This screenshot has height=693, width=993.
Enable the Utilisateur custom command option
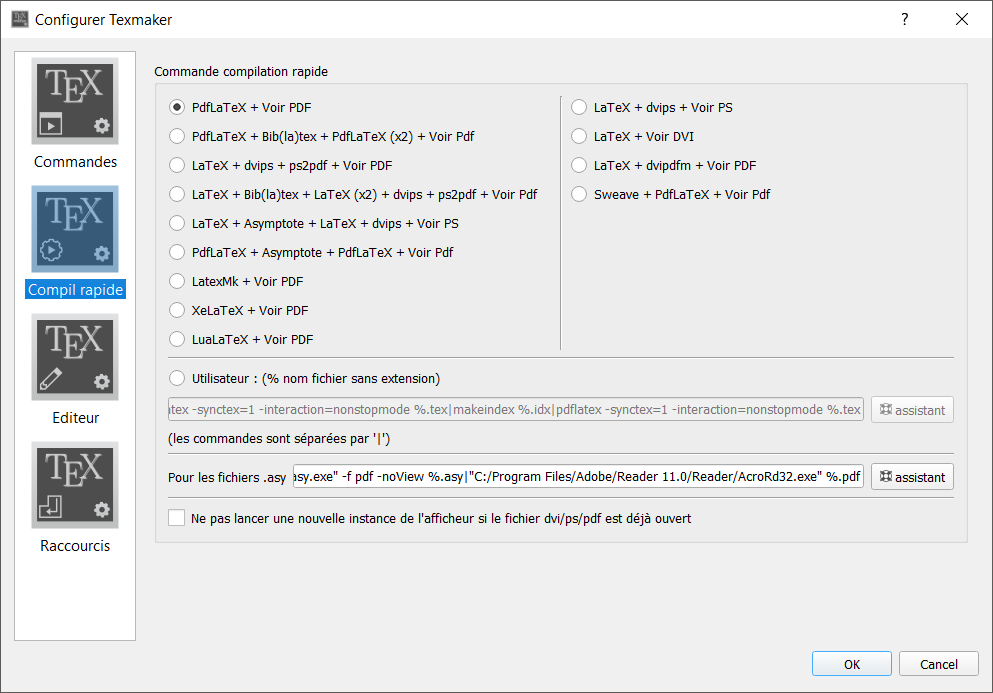pyautogui.click(x=177, y=378)
